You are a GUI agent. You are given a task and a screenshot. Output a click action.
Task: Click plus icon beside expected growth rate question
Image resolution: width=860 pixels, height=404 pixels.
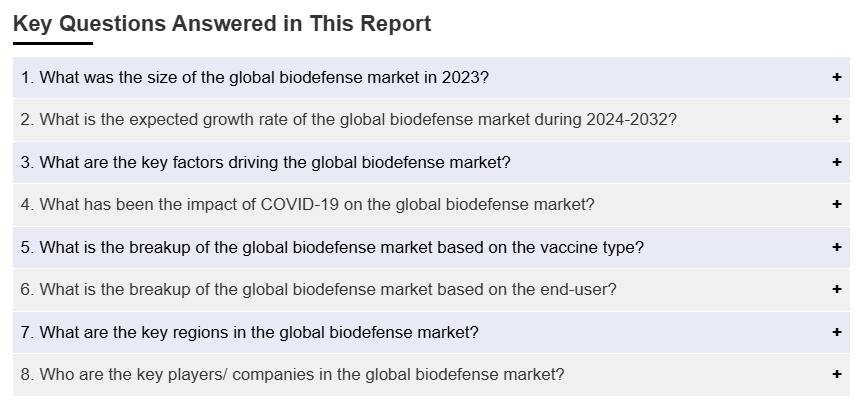(x=836, y=119)
